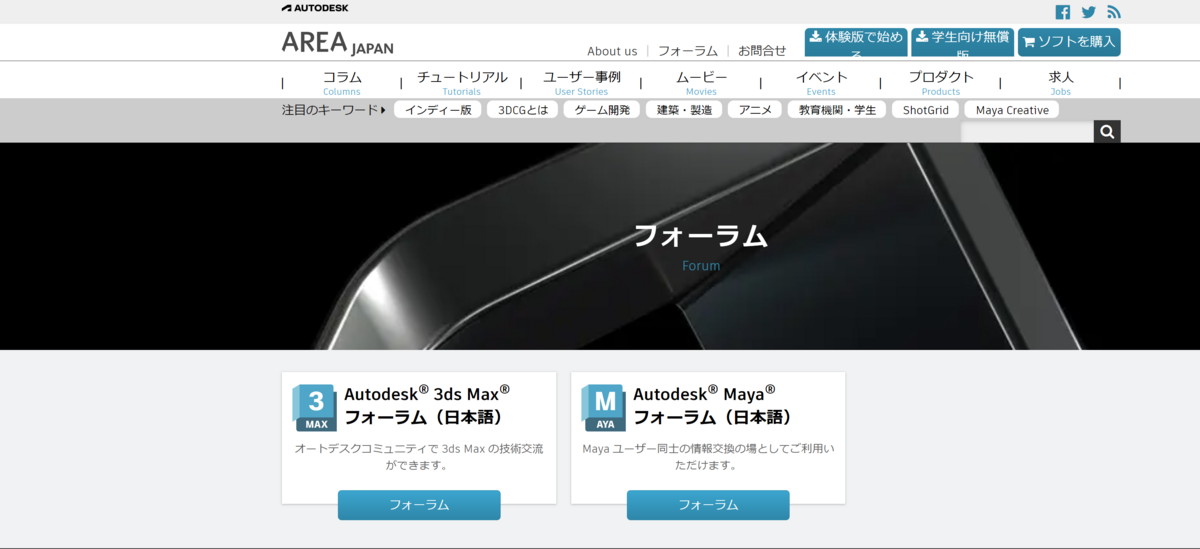
Task: Open the RSS feed icon
Action: point(1114,12)
